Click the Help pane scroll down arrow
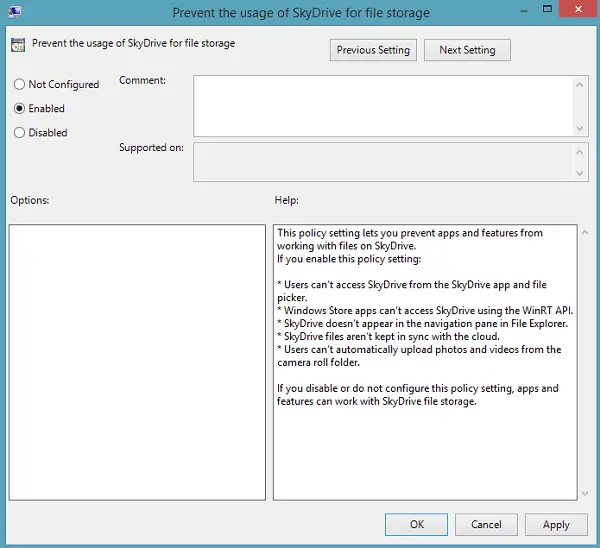 pos(585,493)
